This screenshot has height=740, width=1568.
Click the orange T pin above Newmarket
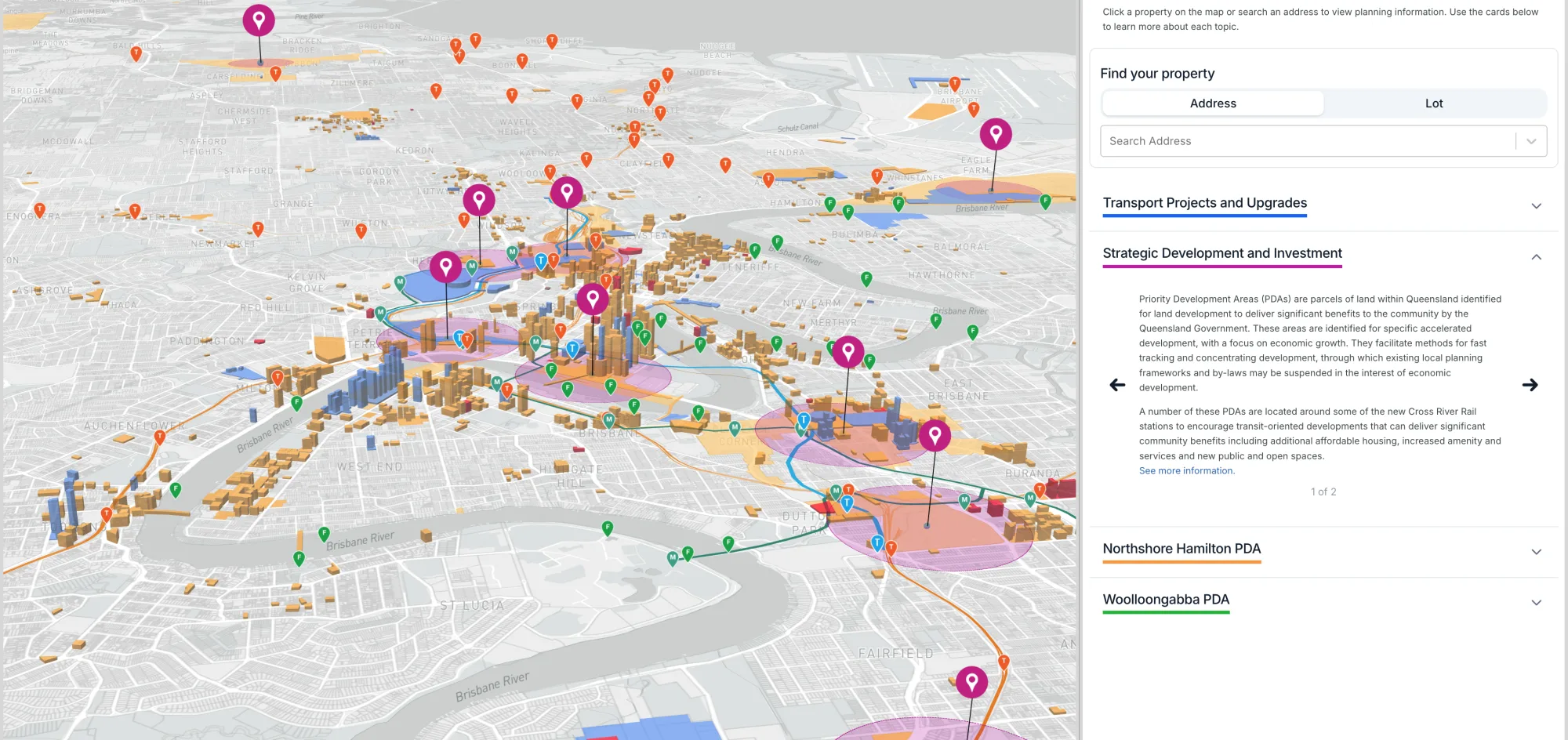(x=258, y=229)
